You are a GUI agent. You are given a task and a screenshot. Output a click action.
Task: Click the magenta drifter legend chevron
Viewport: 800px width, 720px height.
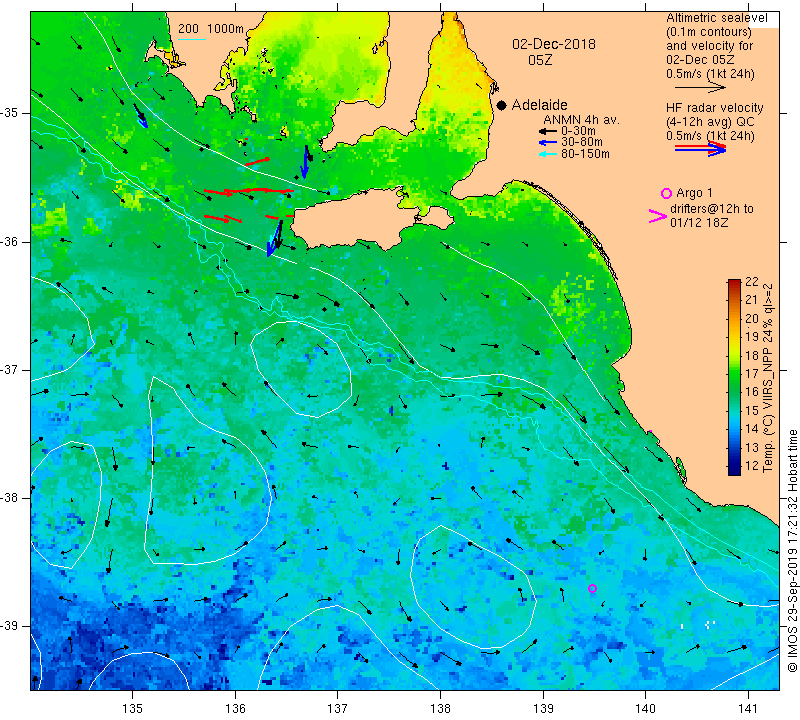658,216
